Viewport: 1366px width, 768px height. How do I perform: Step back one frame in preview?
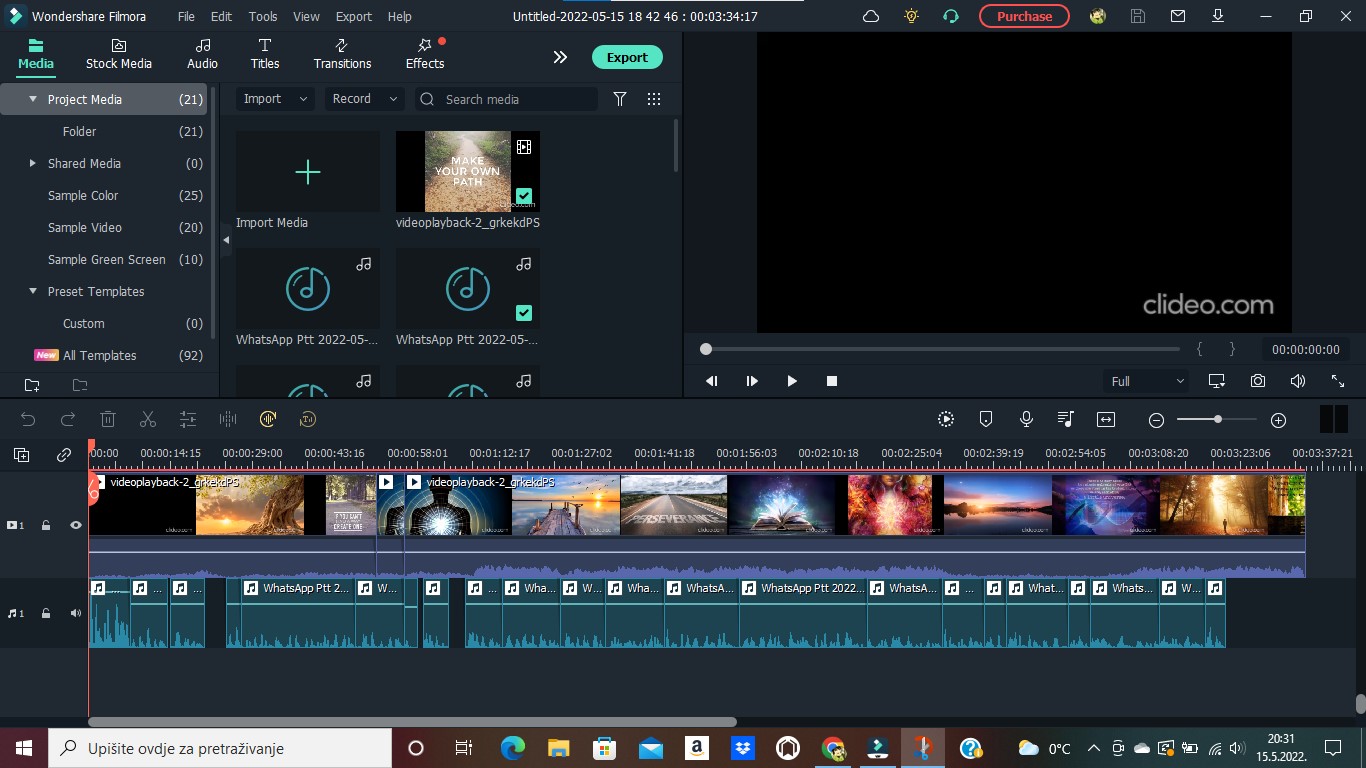point(712,381)
